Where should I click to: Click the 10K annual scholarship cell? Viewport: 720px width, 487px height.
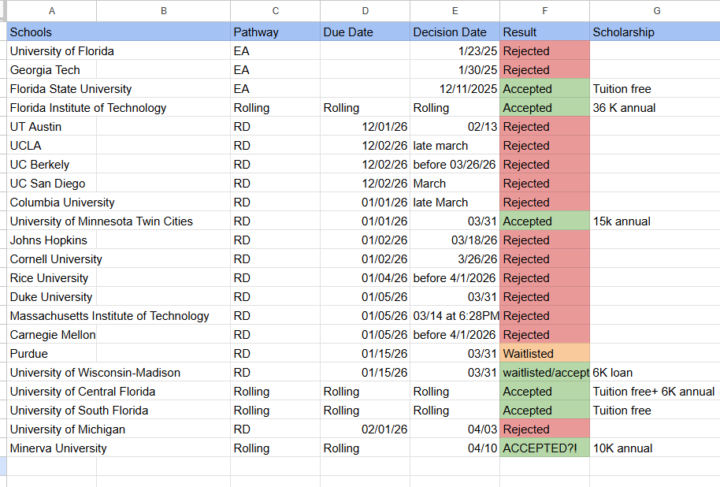[x=655, y=448]
